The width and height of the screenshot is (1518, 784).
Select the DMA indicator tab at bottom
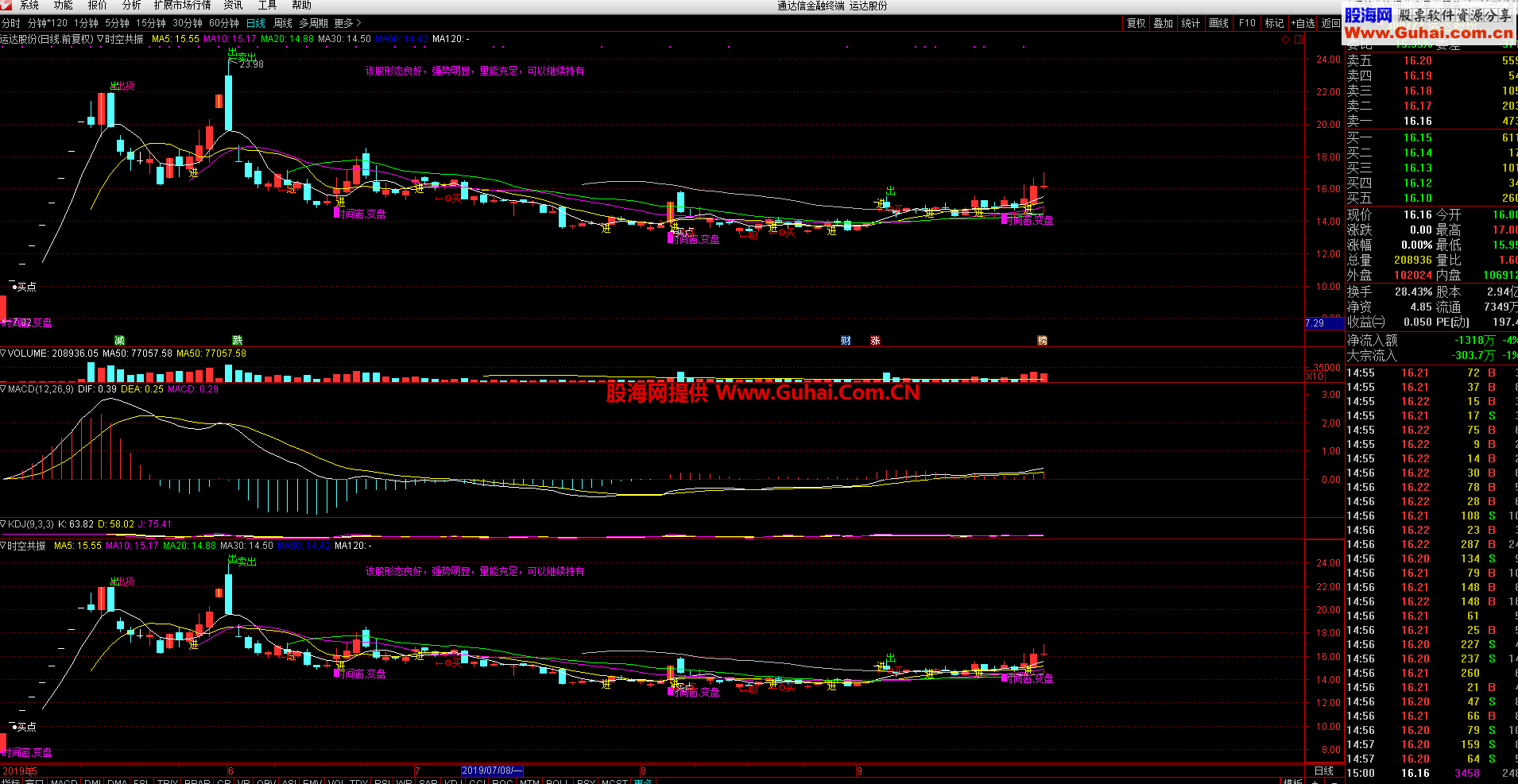coord(117,780)
